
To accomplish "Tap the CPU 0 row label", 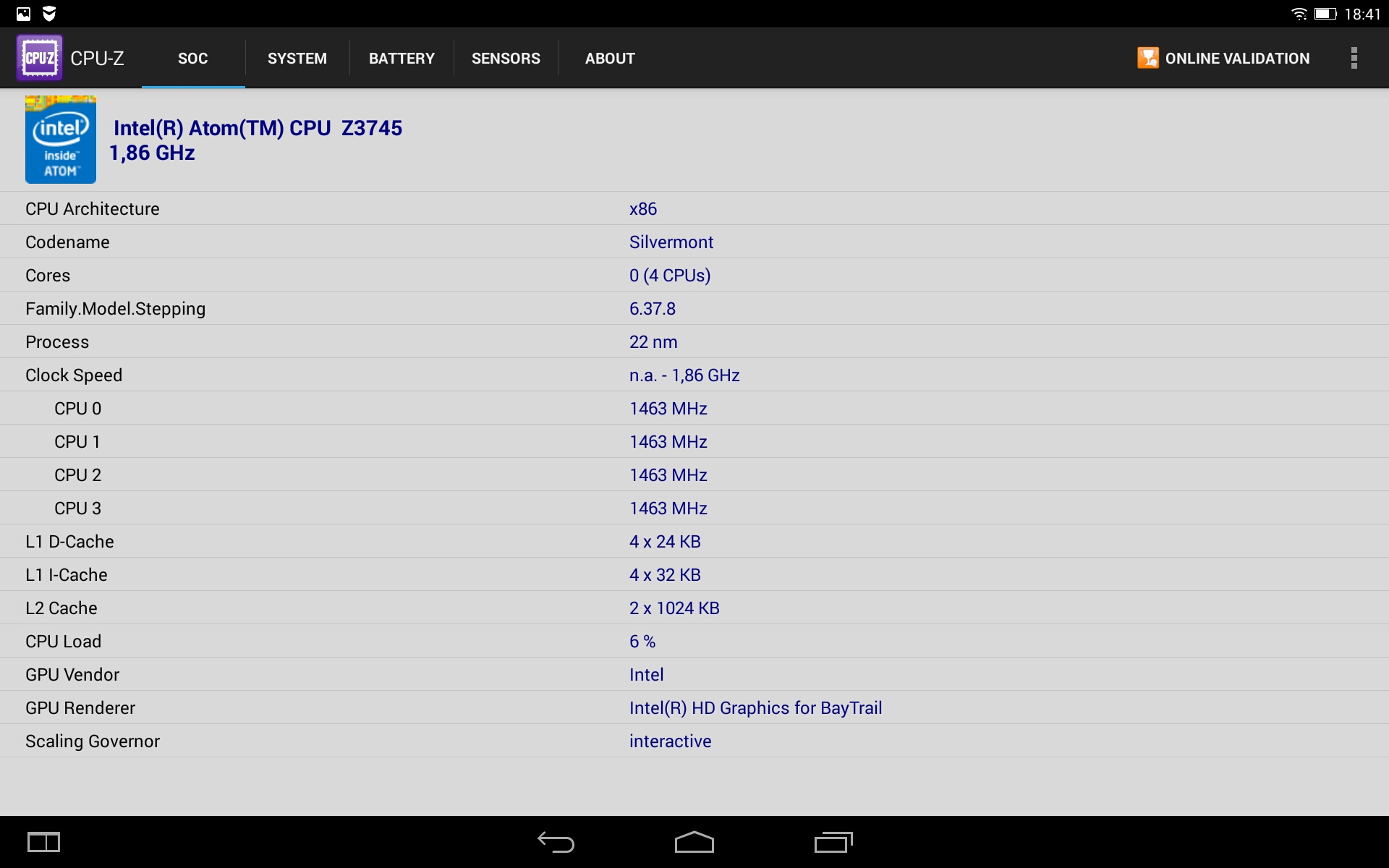I will point(78,409).
